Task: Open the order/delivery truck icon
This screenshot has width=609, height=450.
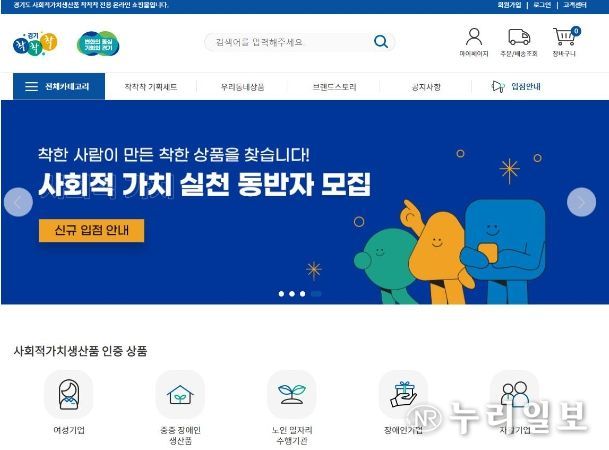Action: [x=519, y=37]
